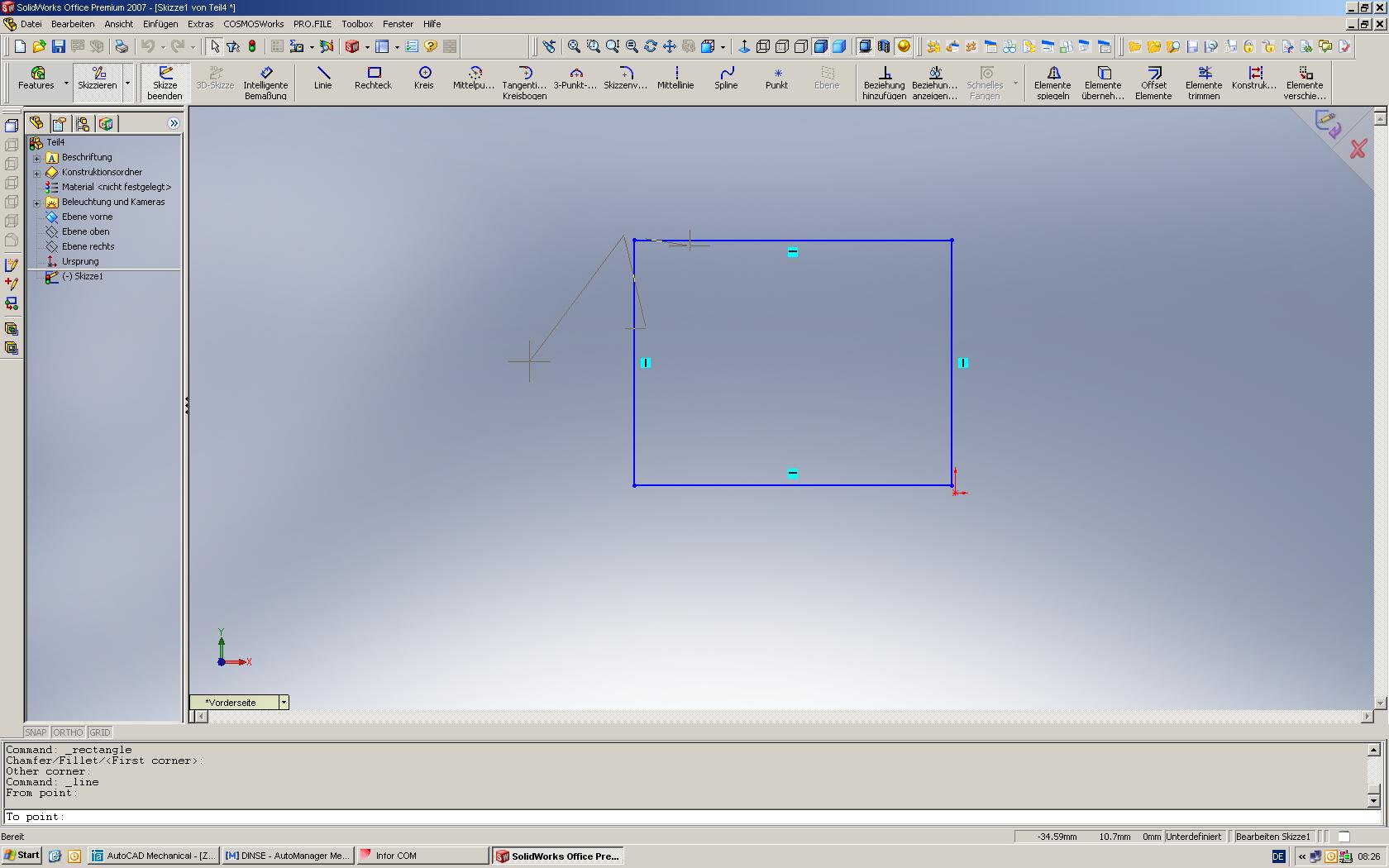The width and height of the screenshot is (1389, 868).
Task: Click the Skizzenverrundung fillet tool
Action: click(x=625, y=79)
